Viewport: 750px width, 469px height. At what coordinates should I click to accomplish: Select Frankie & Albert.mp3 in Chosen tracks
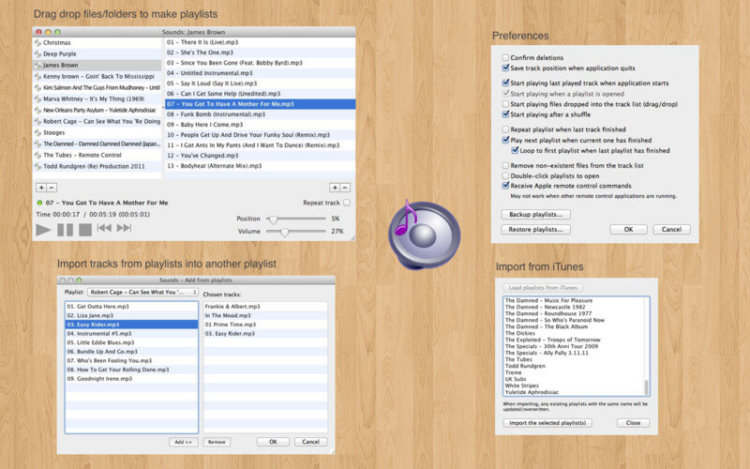pos(265,306)
